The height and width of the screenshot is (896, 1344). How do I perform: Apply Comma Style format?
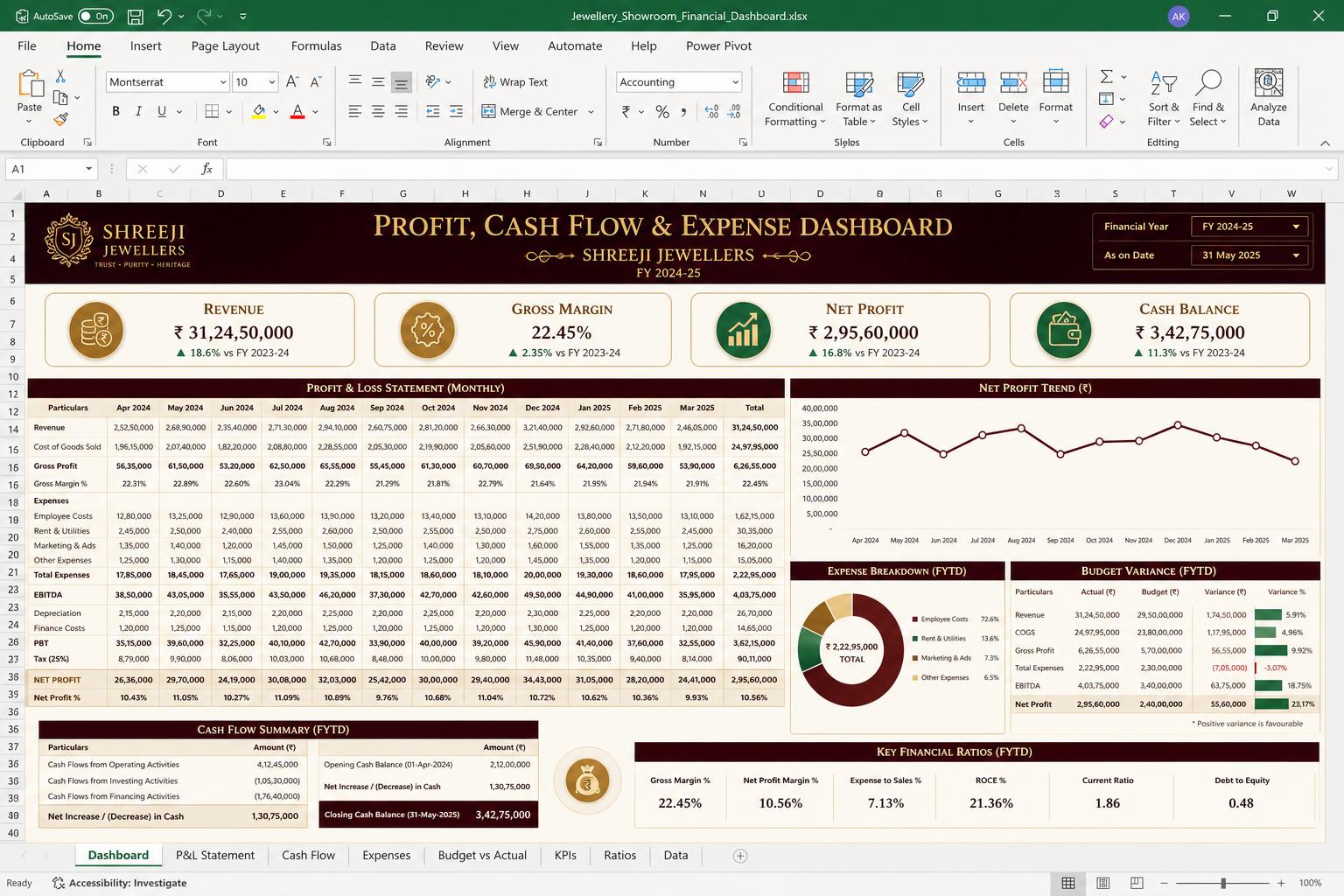pos(683,111)
